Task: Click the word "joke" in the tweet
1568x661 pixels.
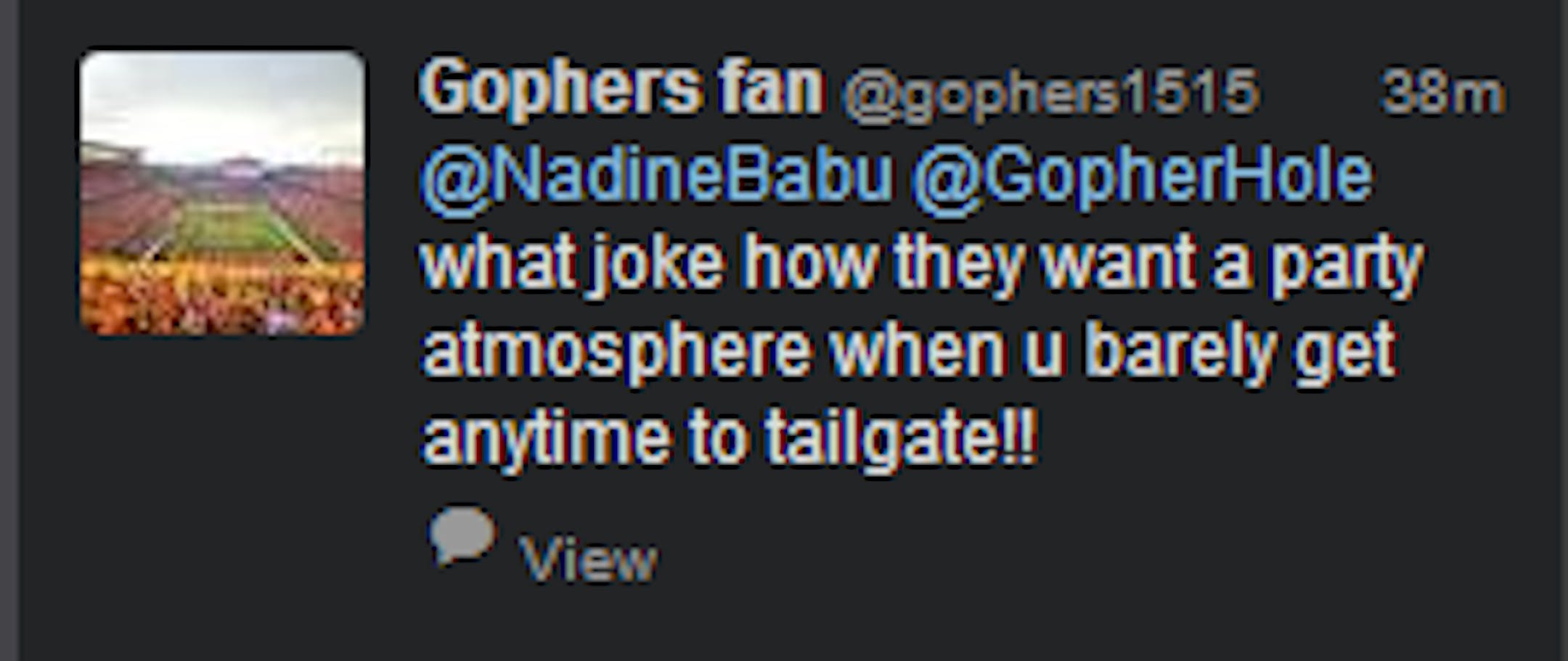Action: point(657,264)
